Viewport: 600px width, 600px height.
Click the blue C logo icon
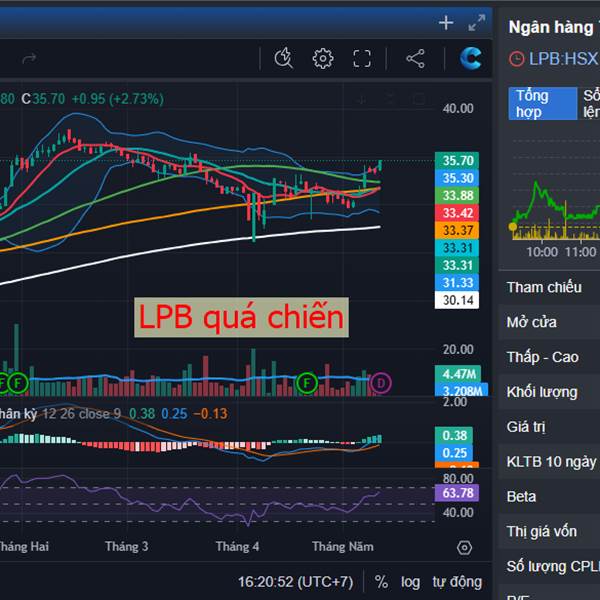coord(470,58)
